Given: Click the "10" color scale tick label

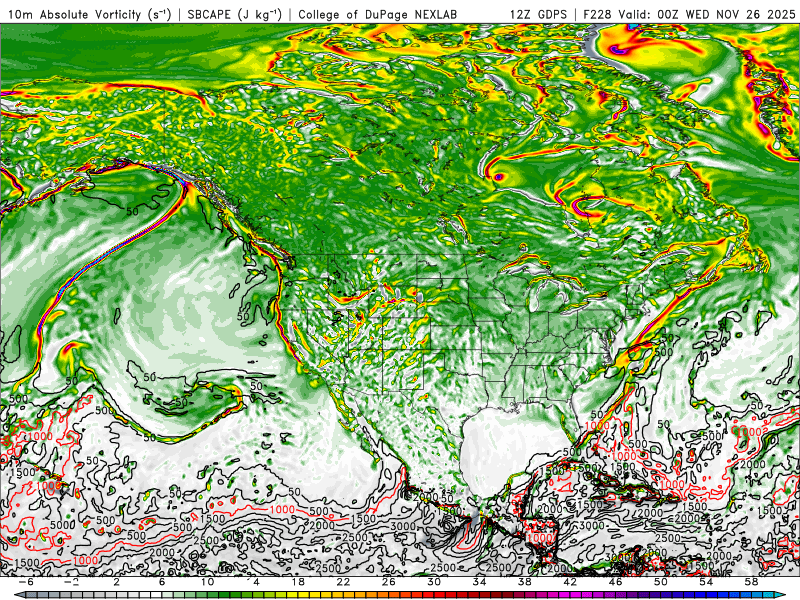Looking at the screenshot, I should (x=207, y=582).
